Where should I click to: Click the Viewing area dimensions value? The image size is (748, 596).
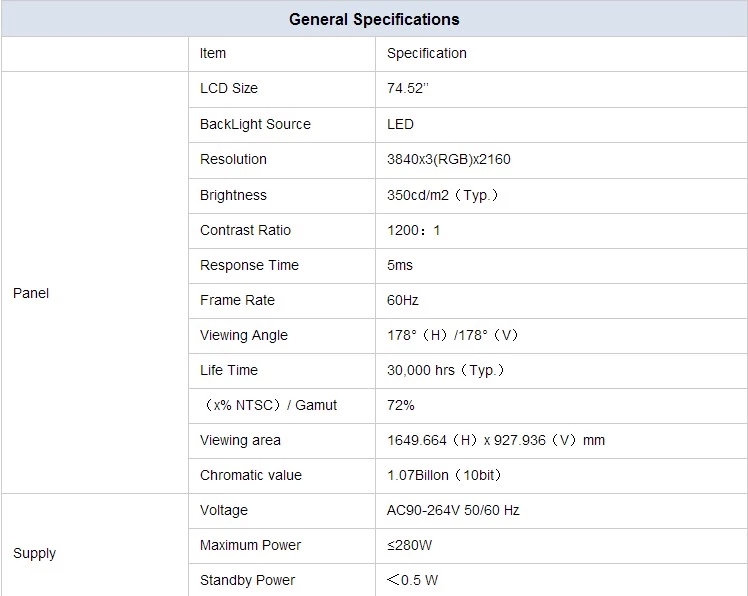(x=496, y=440)
